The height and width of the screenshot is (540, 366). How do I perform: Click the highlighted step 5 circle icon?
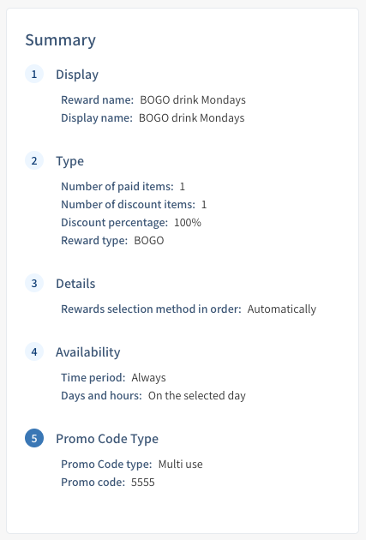click(x=34, y=438)
